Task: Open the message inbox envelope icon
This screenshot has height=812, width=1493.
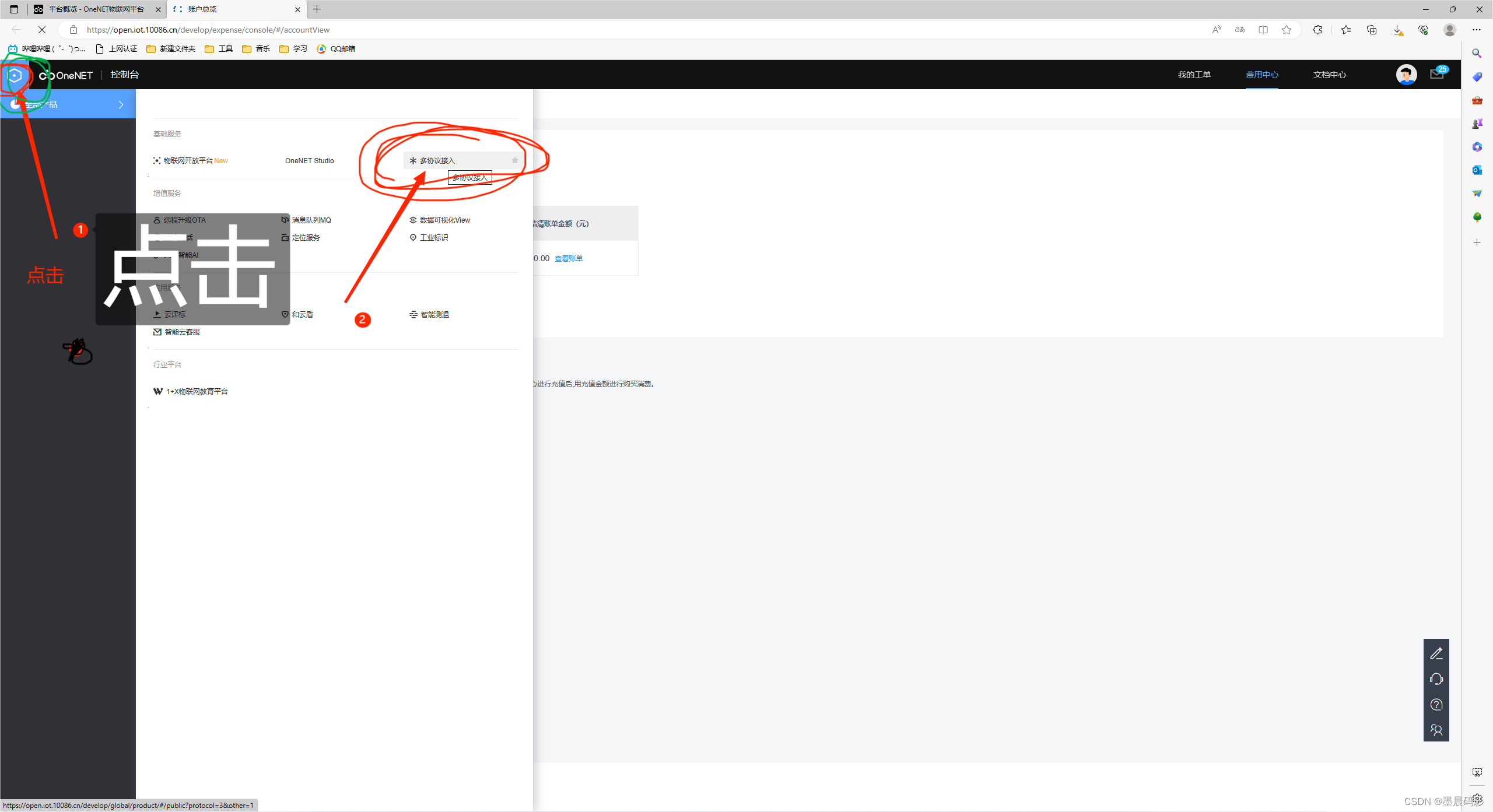Action: click(x=1436, y=74)
